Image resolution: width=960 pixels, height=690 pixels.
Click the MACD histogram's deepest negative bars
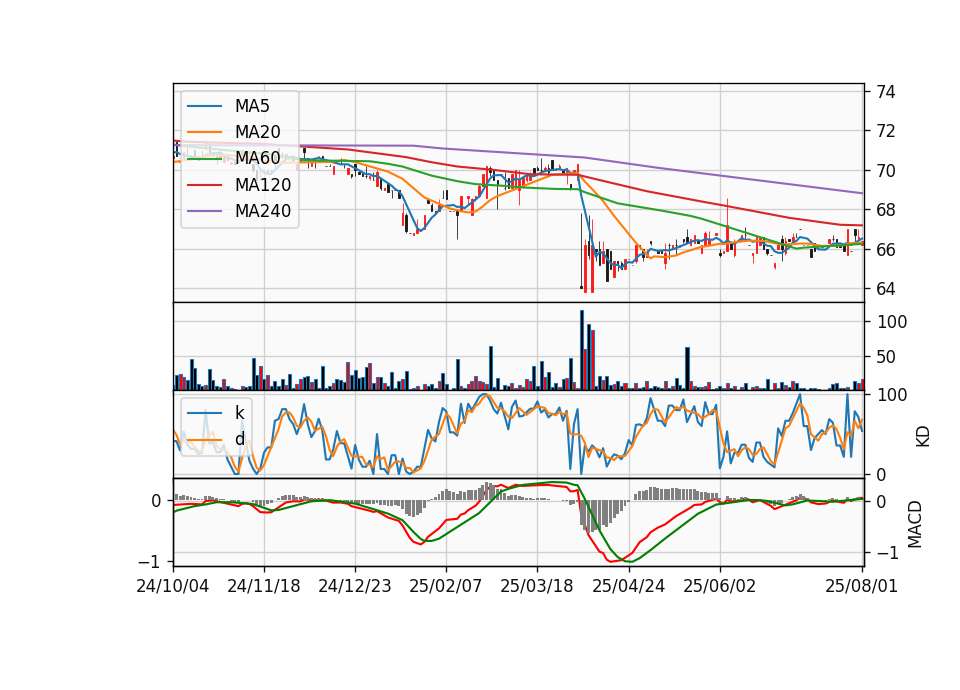[x=590, y=516]
